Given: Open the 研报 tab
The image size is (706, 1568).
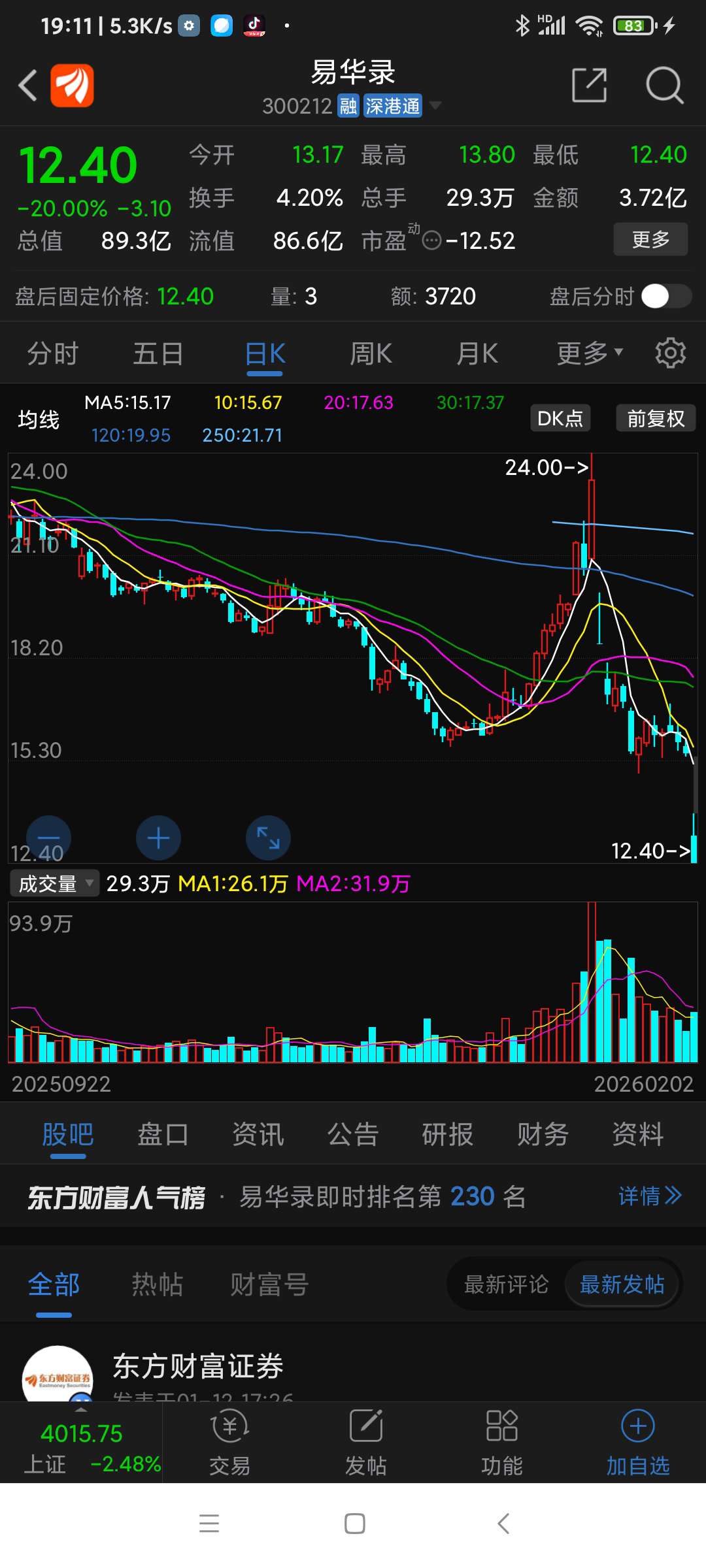Looking at the screenshot, I should [x=448, y=1135].
